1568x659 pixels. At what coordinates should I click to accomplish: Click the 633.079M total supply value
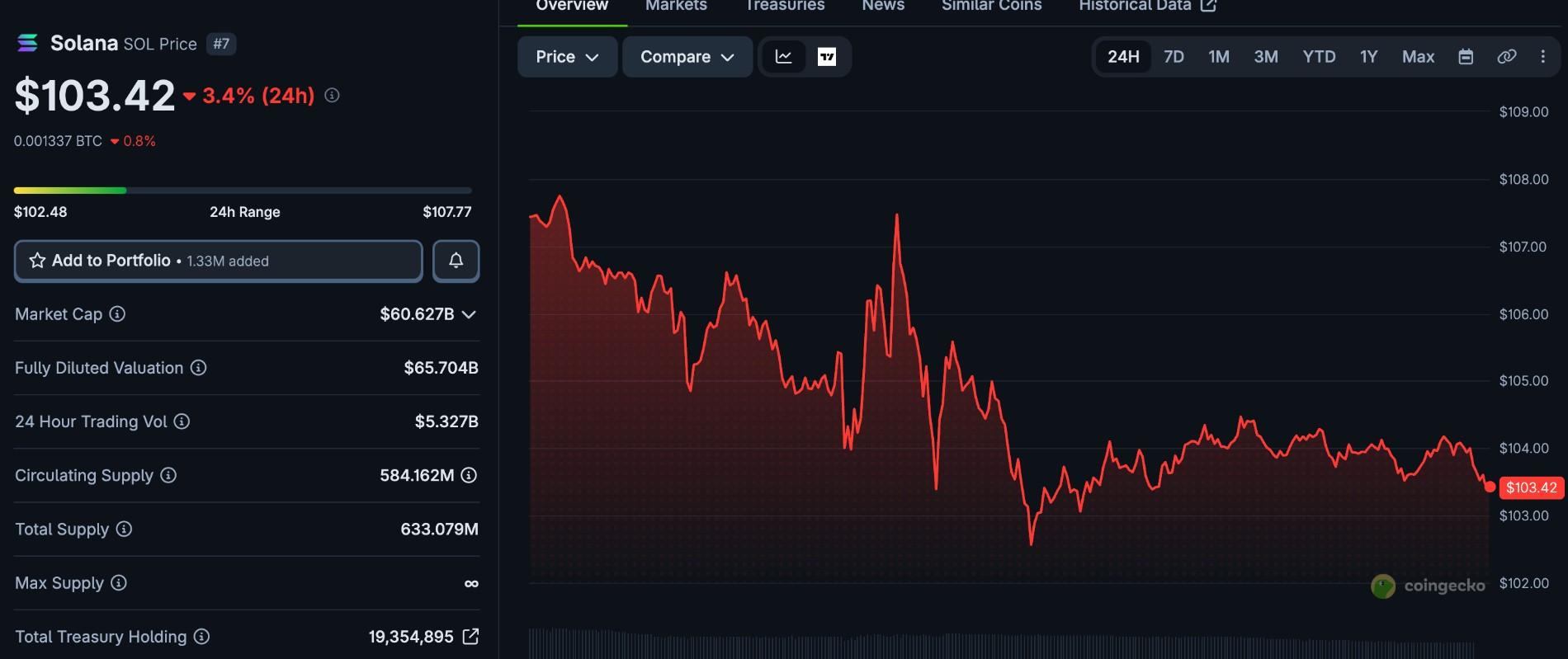[440, 529]
